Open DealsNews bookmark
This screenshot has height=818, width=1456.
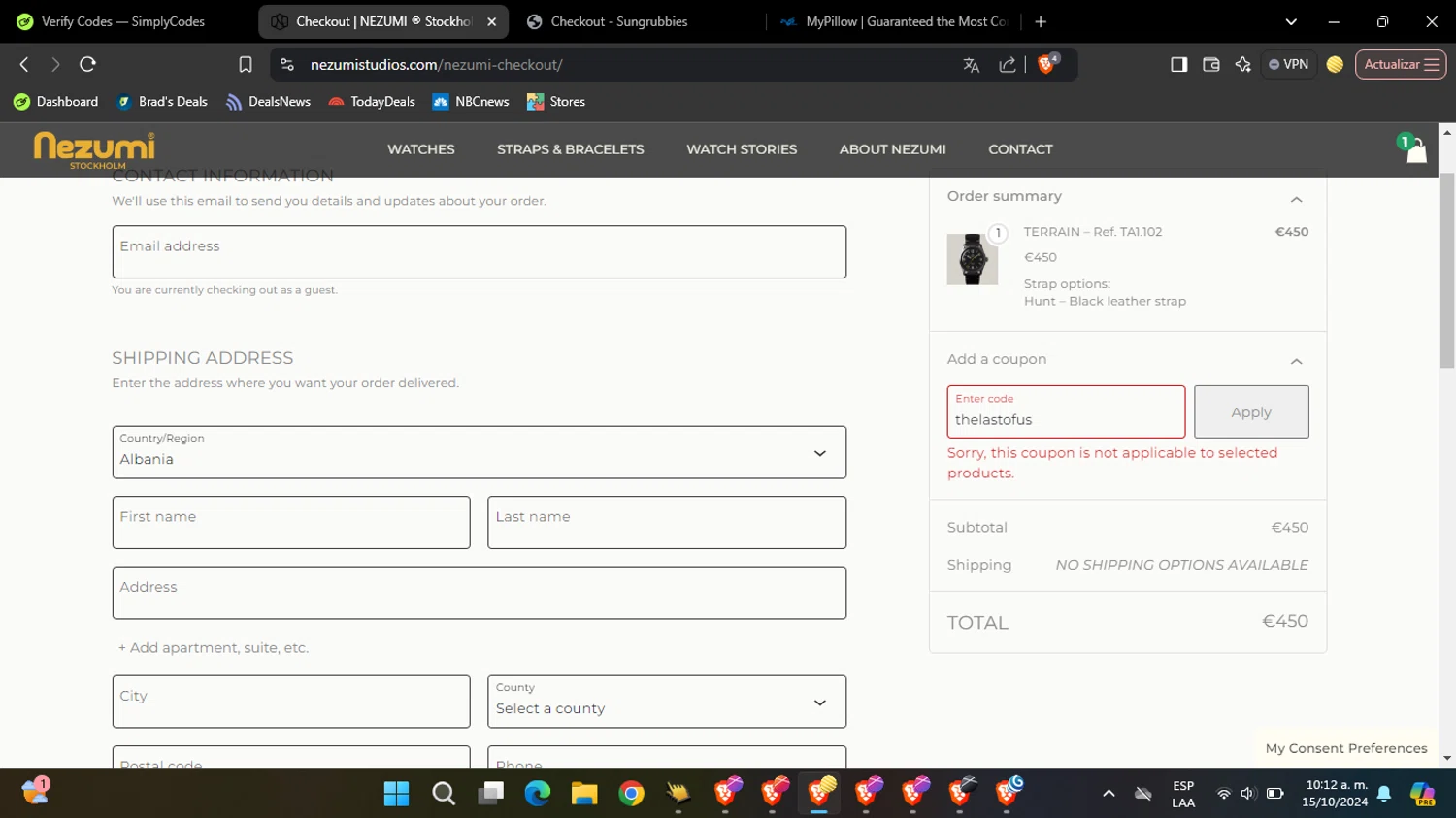coord(268,102)
